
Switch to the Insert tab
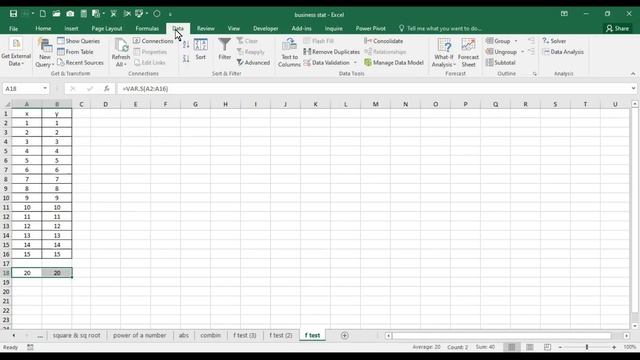point(71,29)
